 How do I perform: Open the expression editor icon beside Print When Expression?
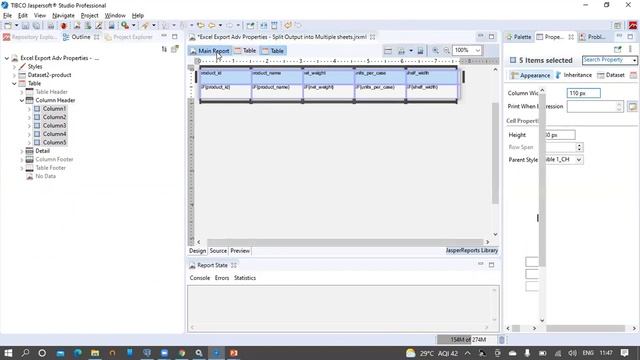click(x=632, y=107)
